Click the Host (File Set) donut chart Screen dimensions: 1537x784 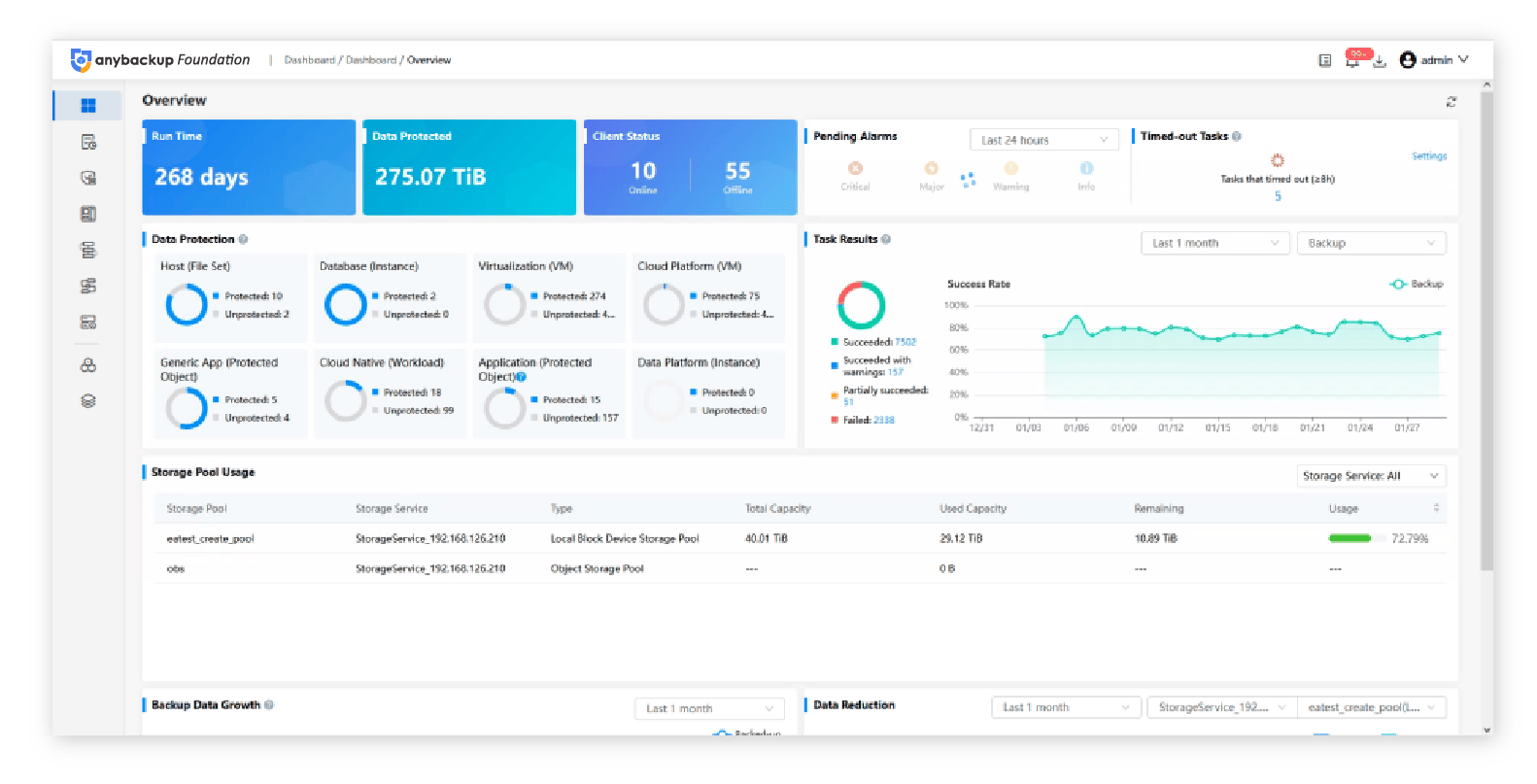187,305
